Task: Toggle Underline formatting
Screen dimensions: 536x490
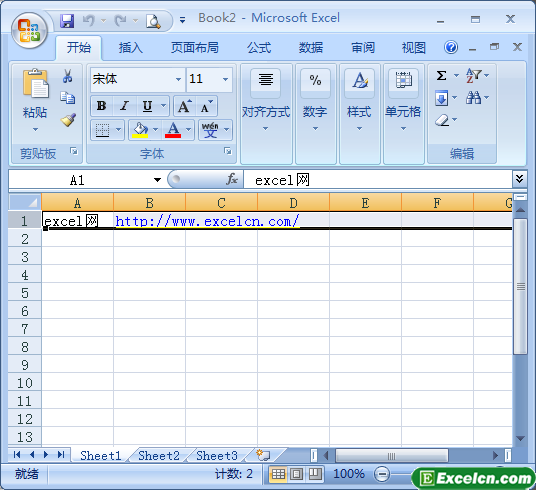Action: point(147,106)
